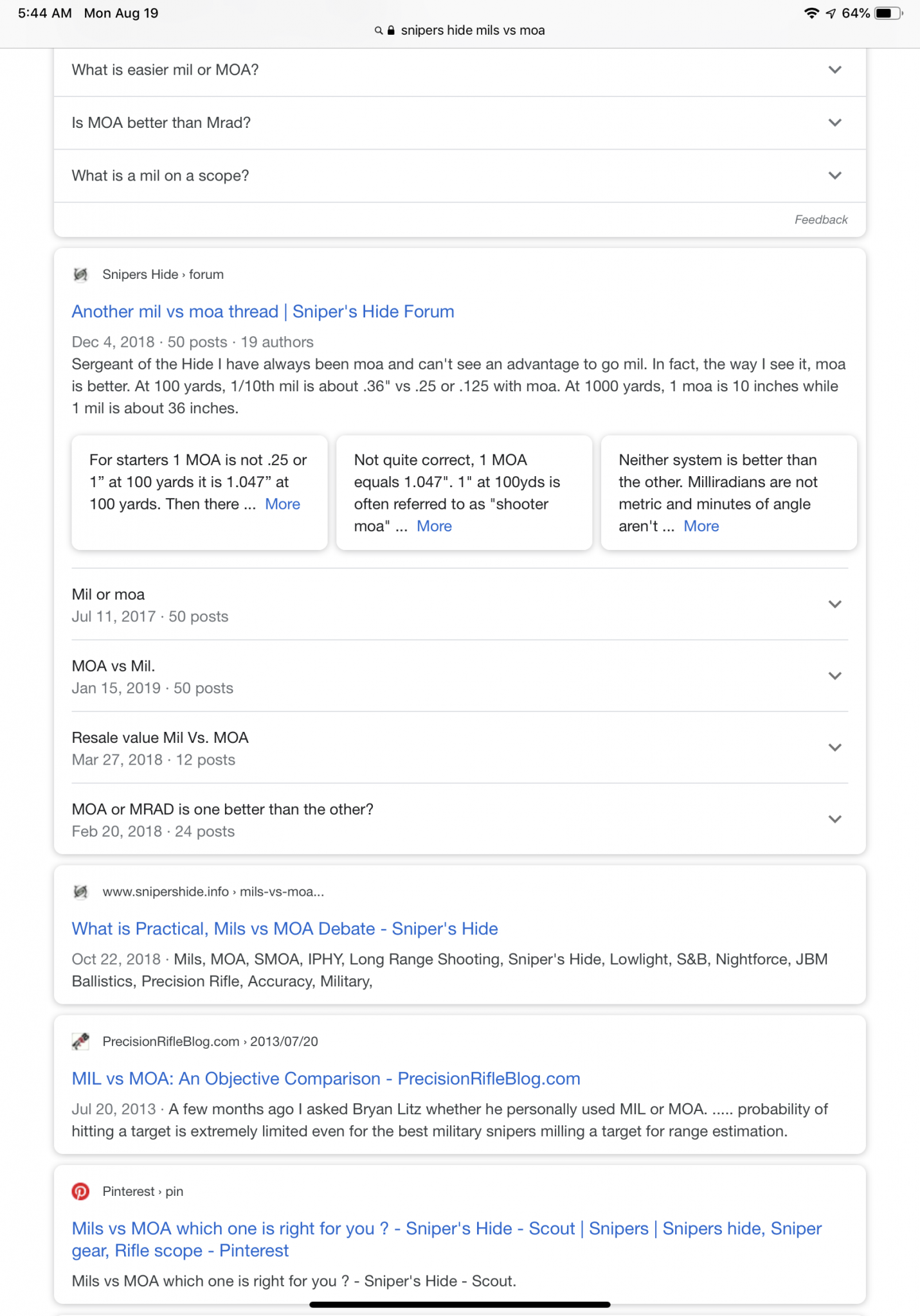Expand 'Resale value Mil Vs. MOA' chevron

click(x=835, y=747)
